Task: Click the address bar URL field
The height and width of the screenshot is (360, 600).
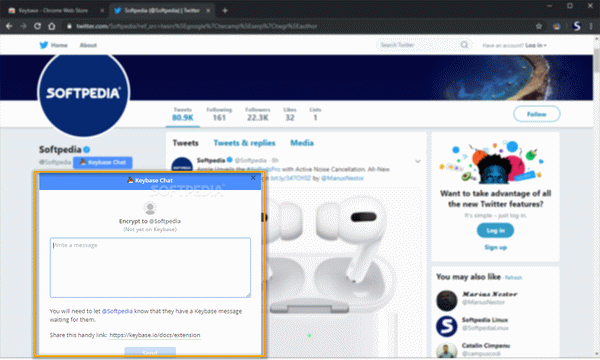Action: click(298, 26)
